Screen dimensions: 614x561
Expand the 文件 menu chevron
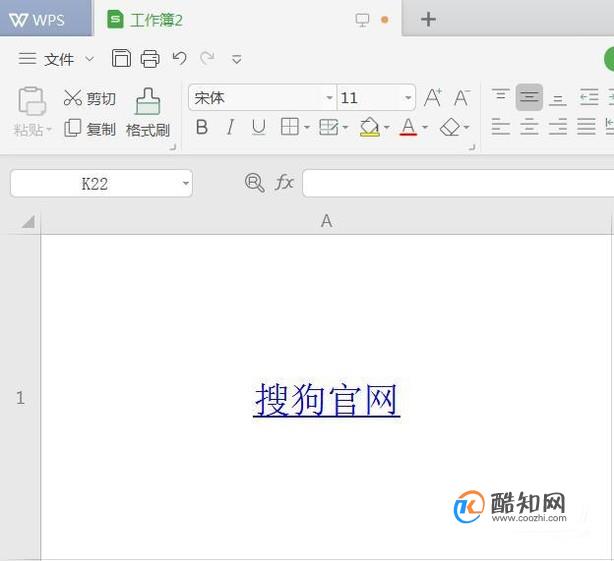[90, 59]
